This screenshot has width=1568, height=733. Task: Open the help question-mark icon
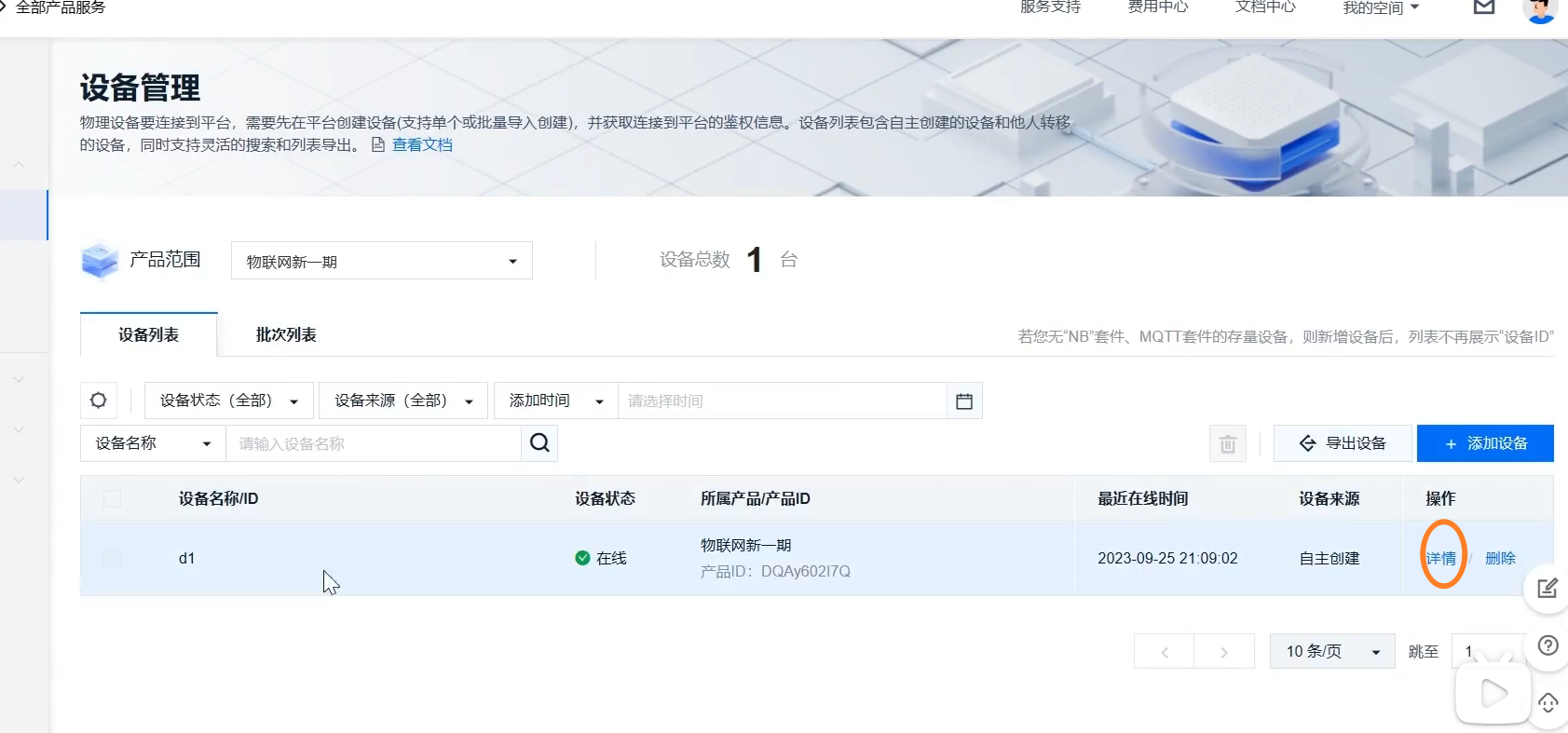1548,645
